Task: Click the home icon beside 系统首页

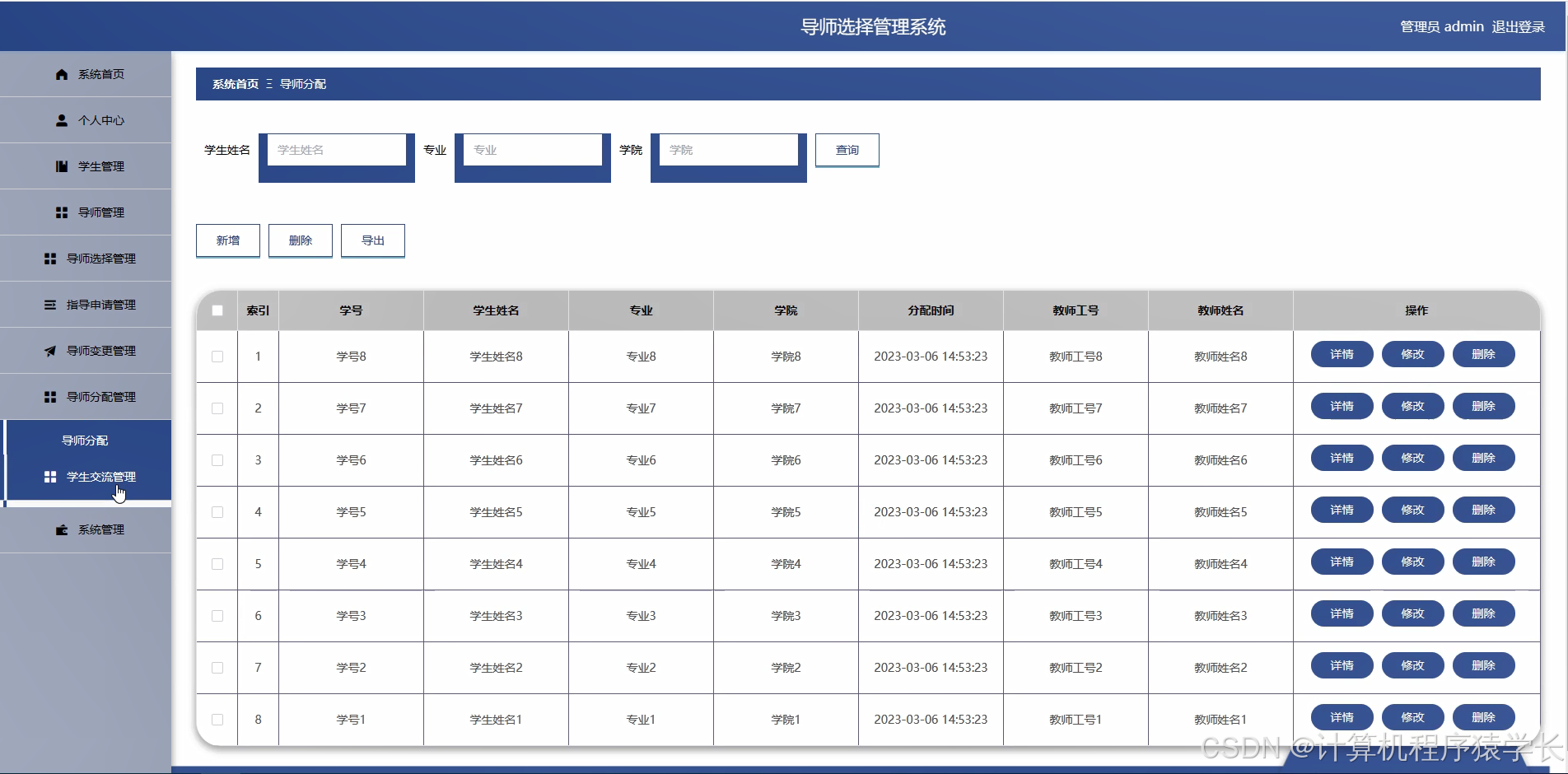Action: point(62,74)
